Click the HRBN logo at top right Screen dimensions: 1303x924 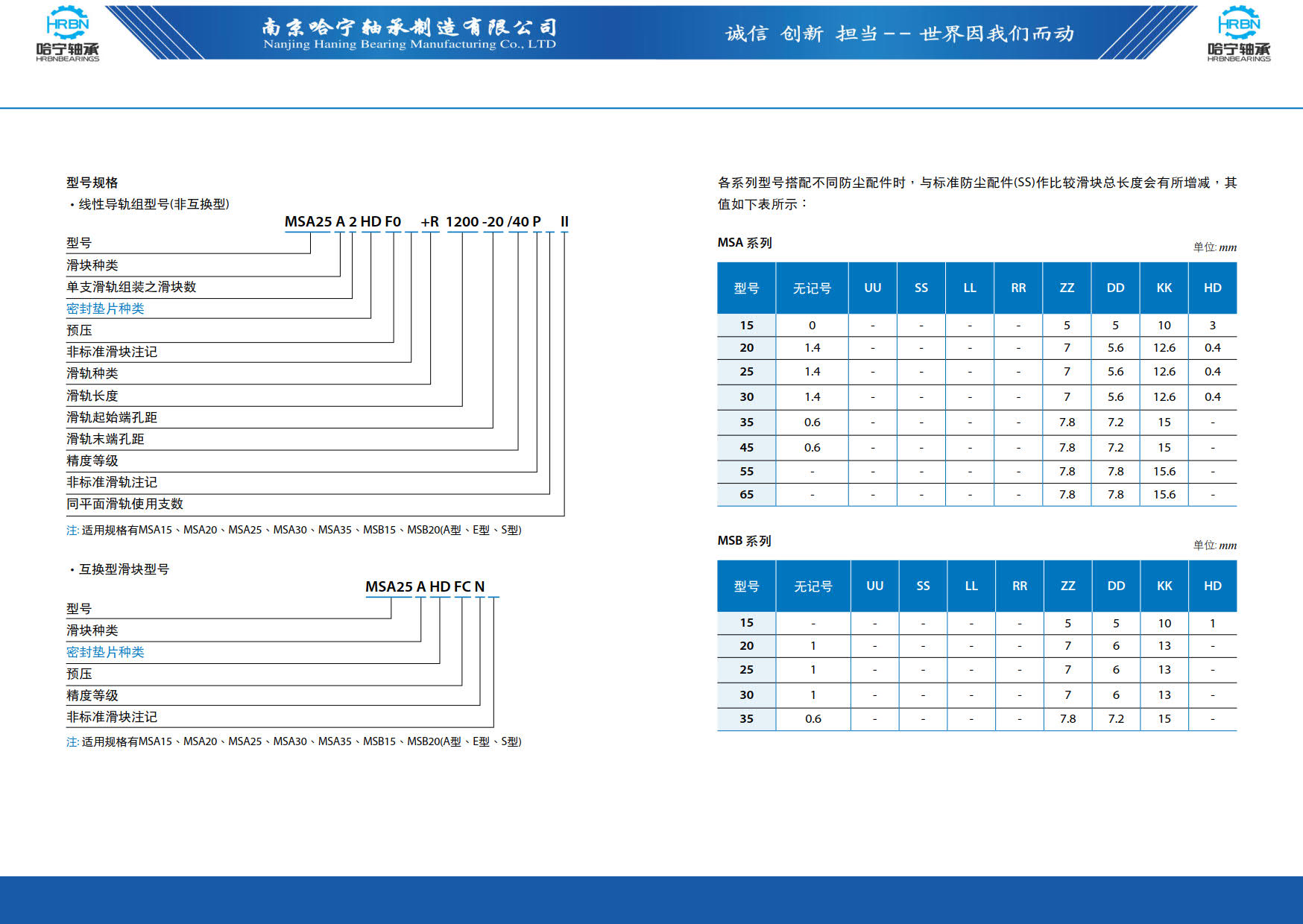(1239, 34)
